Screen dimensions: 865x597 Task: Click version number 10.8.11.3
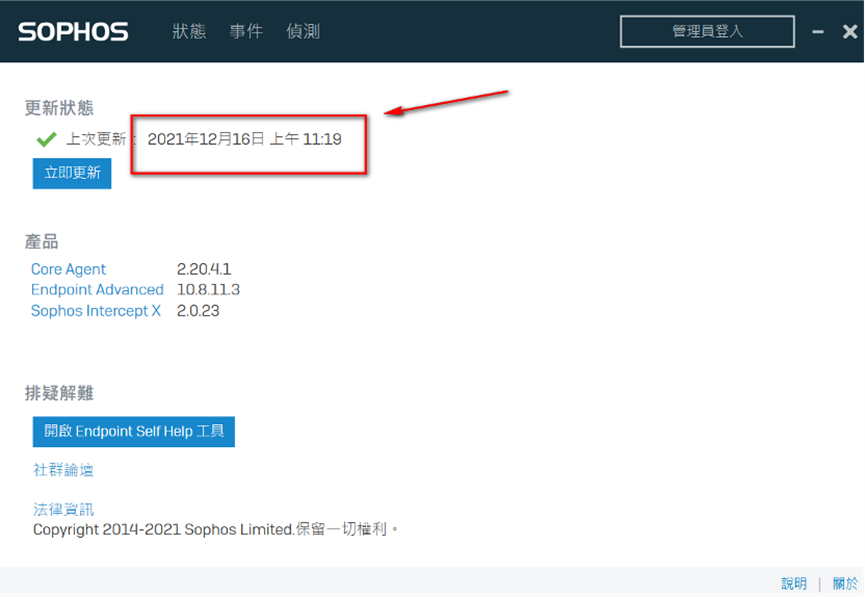[x=208, y=290]
